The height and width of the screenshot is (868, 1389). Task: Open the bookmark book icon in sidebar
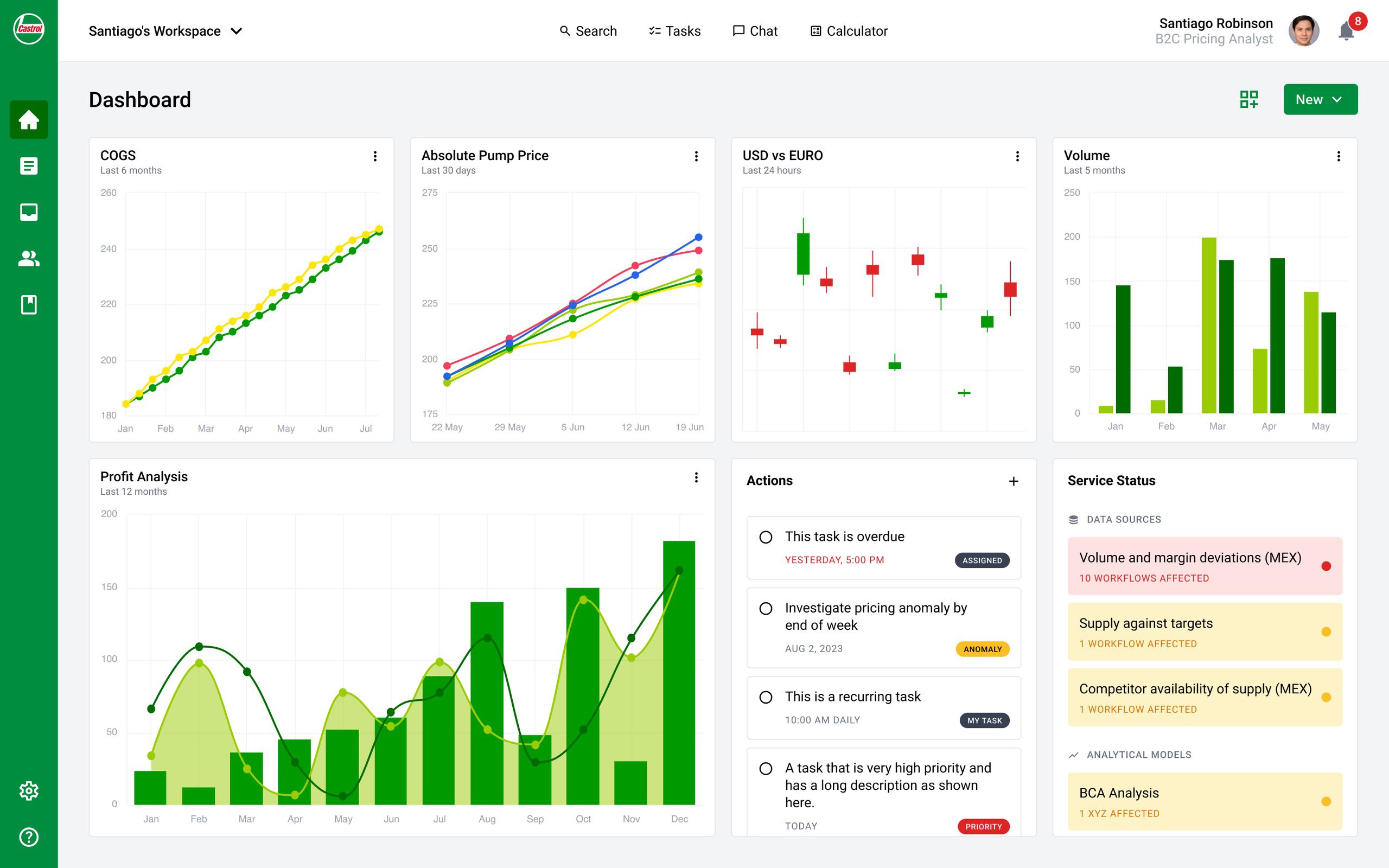[29, 305]
